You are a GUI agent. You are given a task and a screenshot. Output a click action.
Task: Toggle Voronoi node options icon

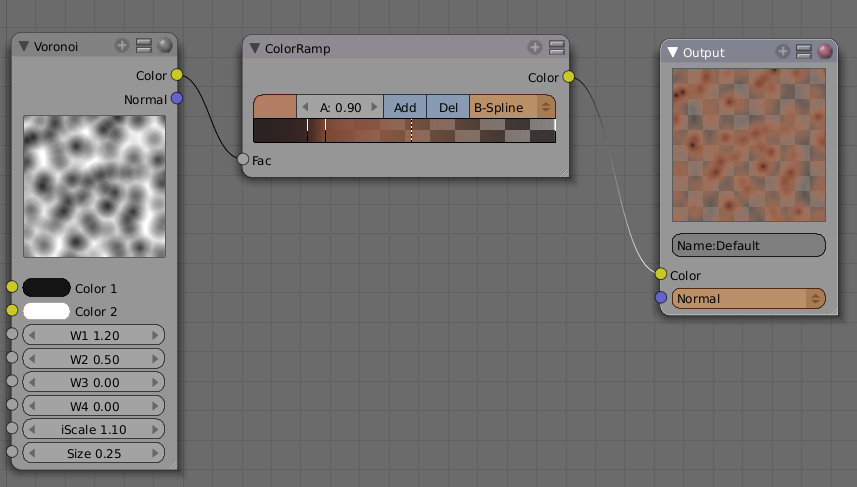click(x=144, y=45)
